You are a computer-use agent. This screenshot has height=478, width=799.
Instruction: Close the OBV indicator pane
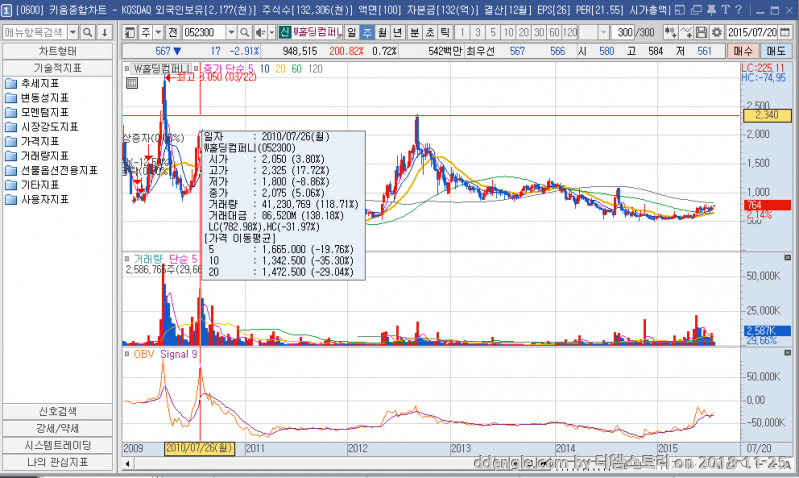click(787, 353)
